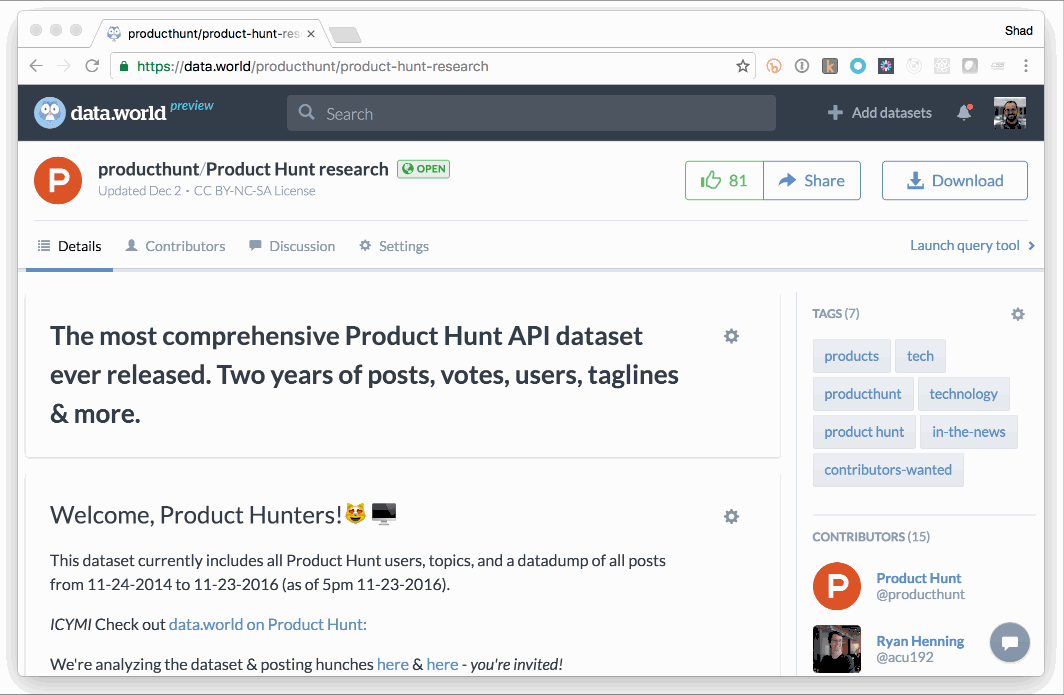This screenshot has height=695, width=1064.
Task: Click the Share button
Action: (x=812, y=181)
